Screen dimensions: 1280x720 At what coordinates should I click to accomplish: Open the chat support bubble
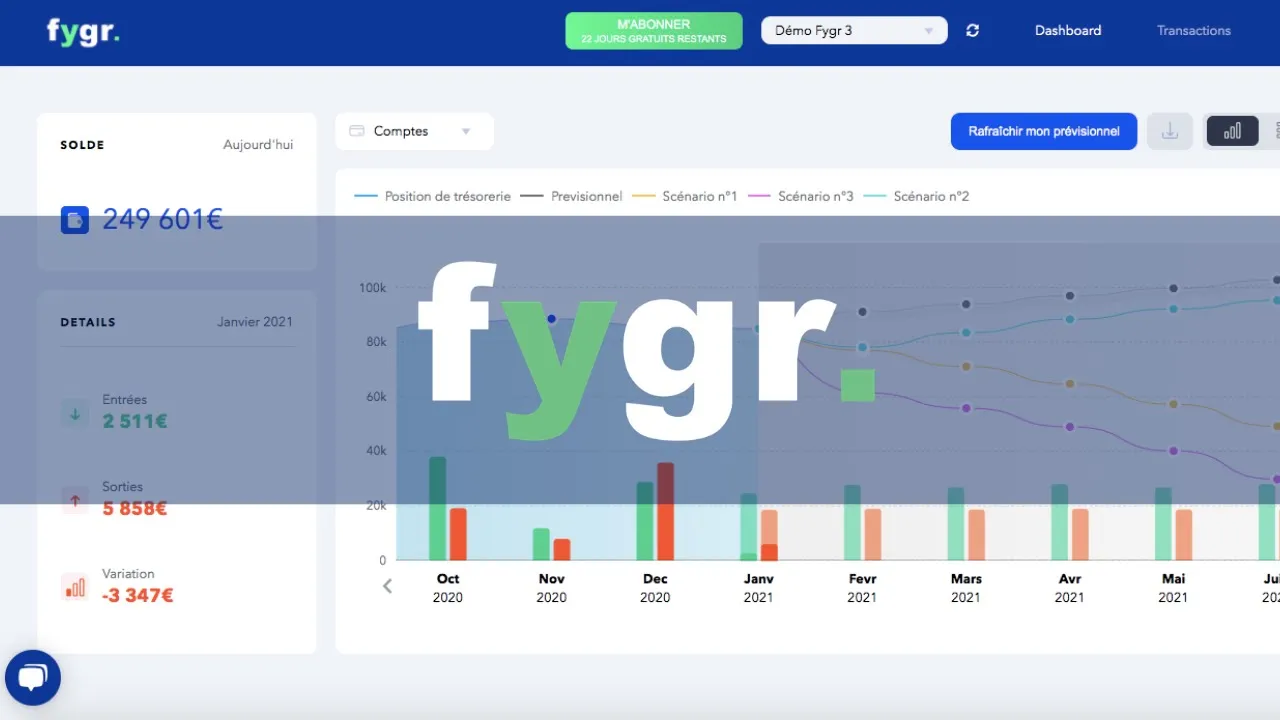(x=33, y=678)
